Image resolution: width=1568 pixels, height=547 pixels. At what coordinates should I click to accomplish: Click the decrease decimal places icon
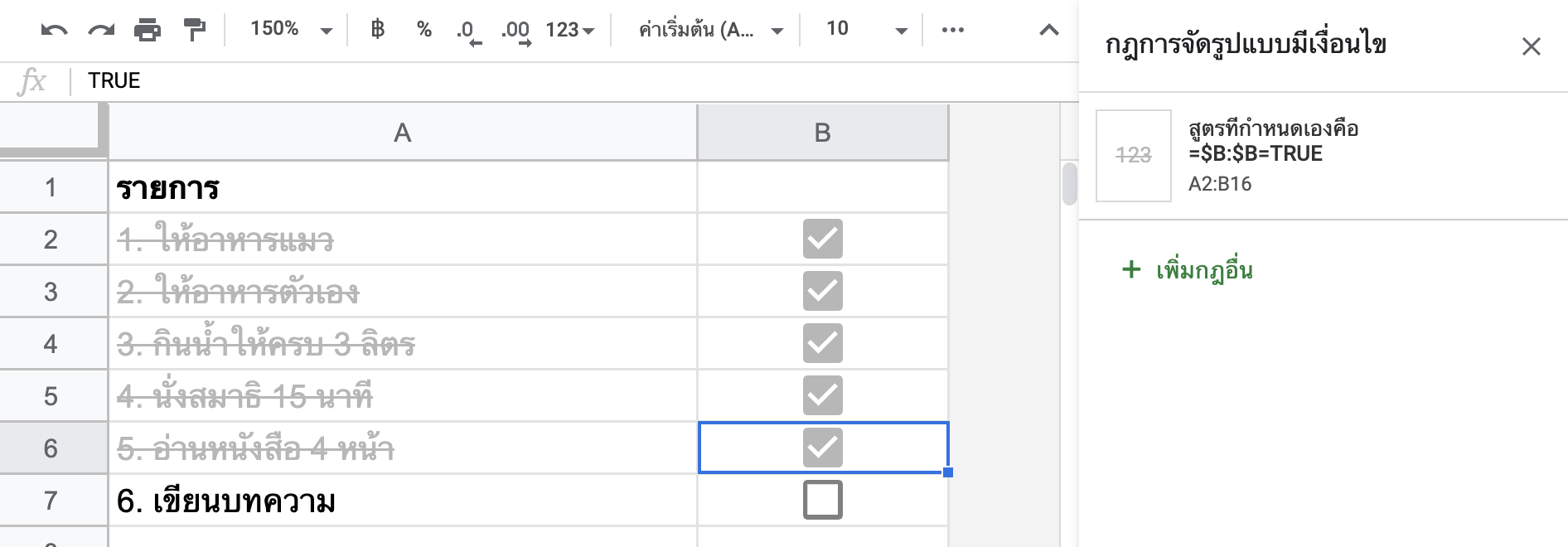pyautogui.click(x=468, y=31)
